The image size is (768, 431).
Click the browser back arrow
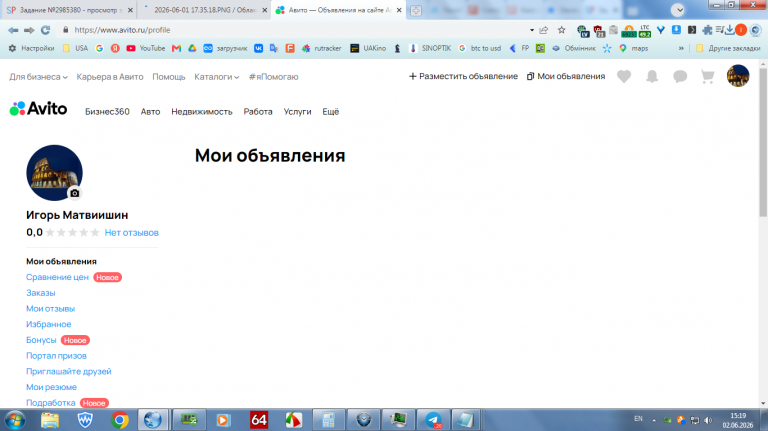[13, 30]
